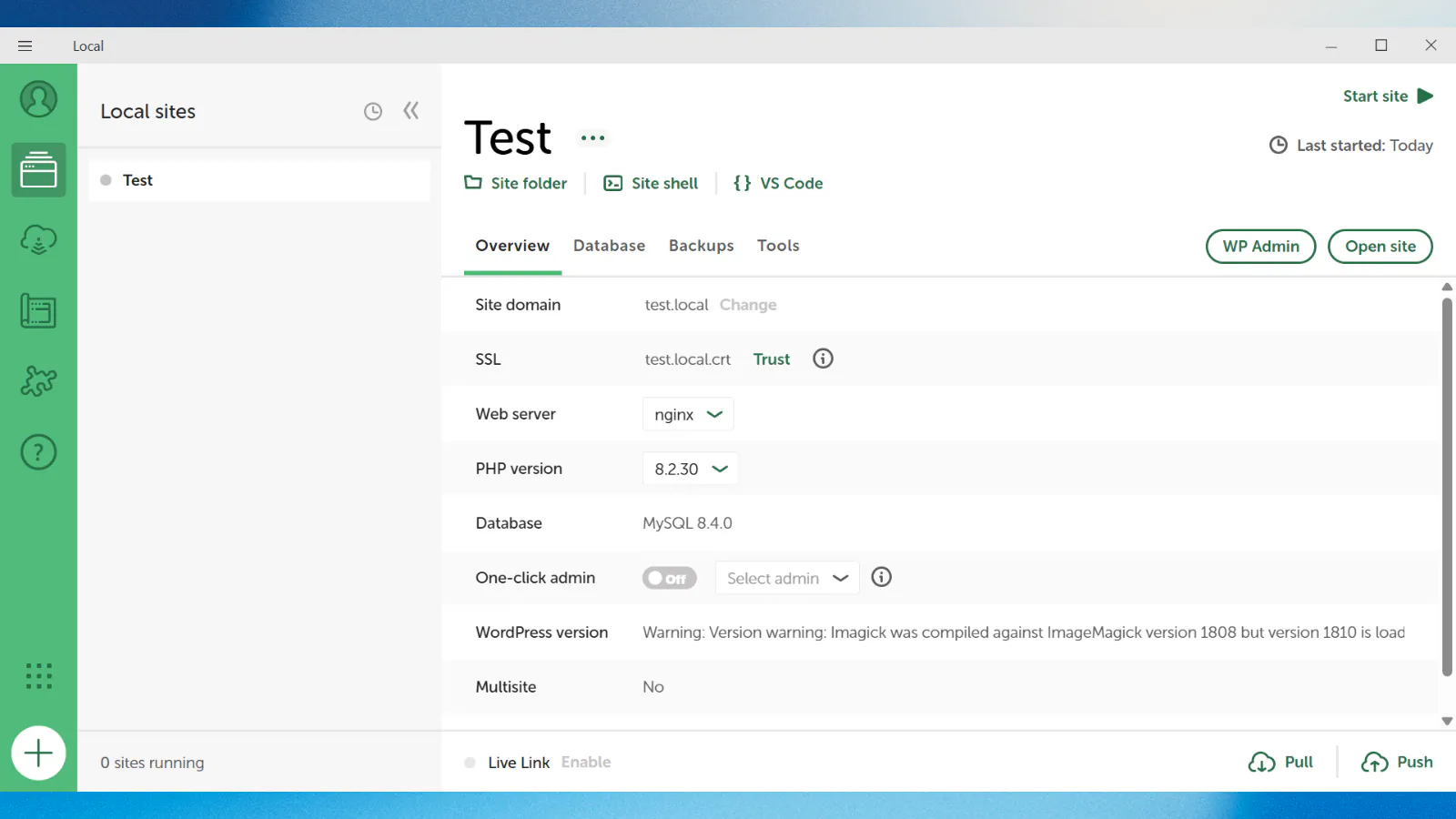The height and width of the screenshot is (819, 1456).
Task: Switch to the Backups tab
Action: pos(702,246)
